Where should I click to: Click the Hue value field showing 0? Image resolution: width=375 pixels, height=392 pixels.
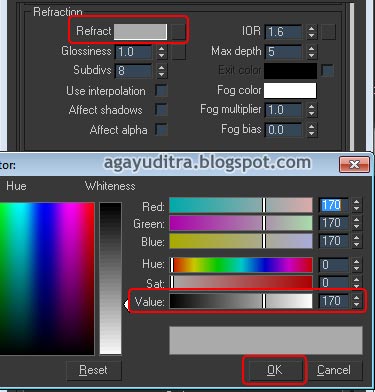click(x=334, y=265)
